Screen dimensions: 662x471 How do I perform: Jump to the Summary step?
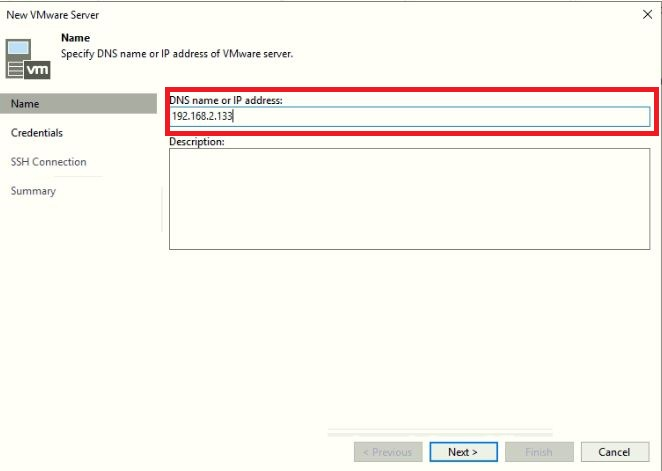click(33, 191)
